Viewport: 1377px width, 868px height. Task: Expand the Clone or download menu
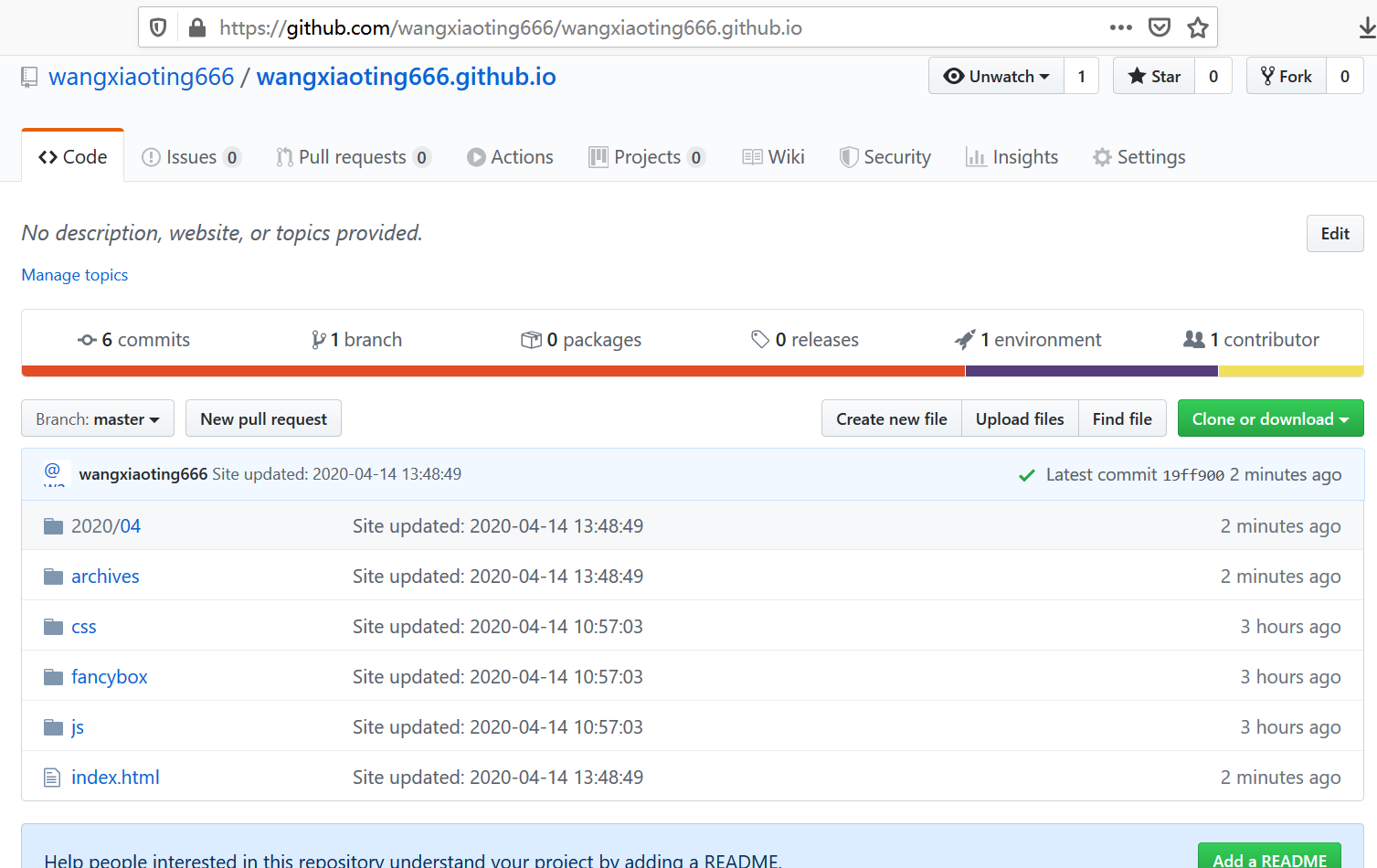1270,418
